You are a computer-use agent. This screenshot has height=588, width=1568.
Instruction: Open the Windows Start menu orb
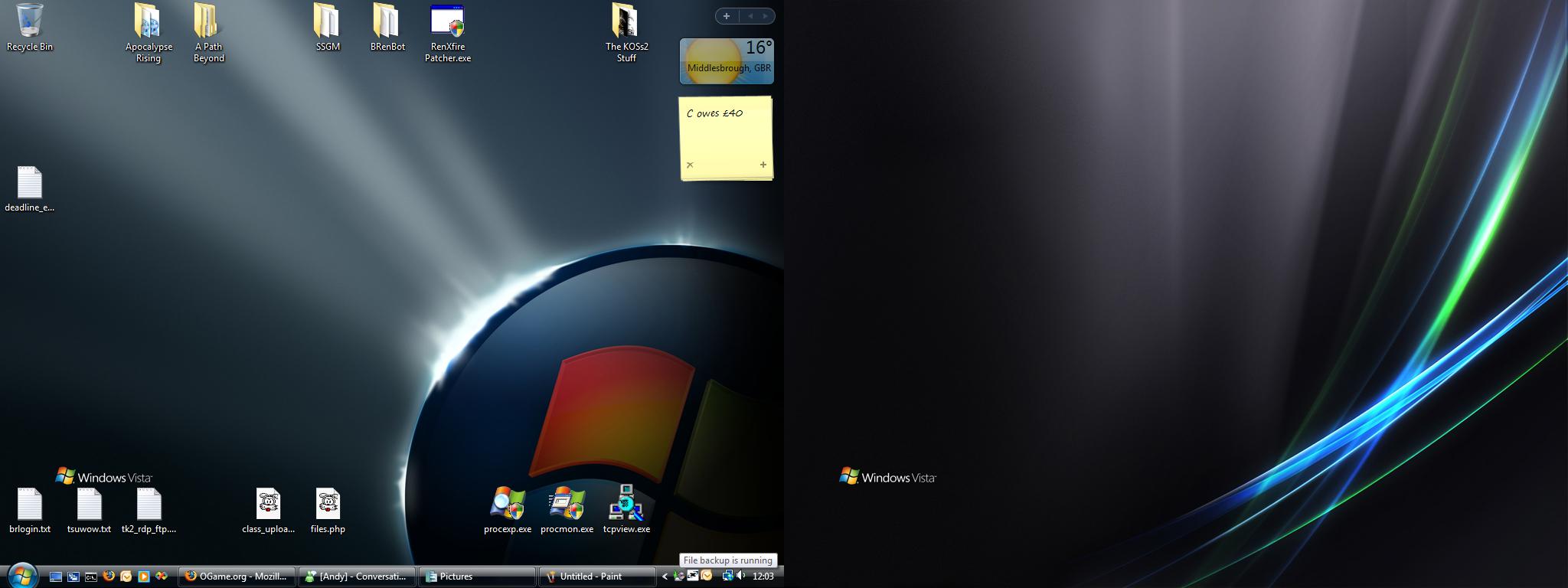[x=21, y=575]
